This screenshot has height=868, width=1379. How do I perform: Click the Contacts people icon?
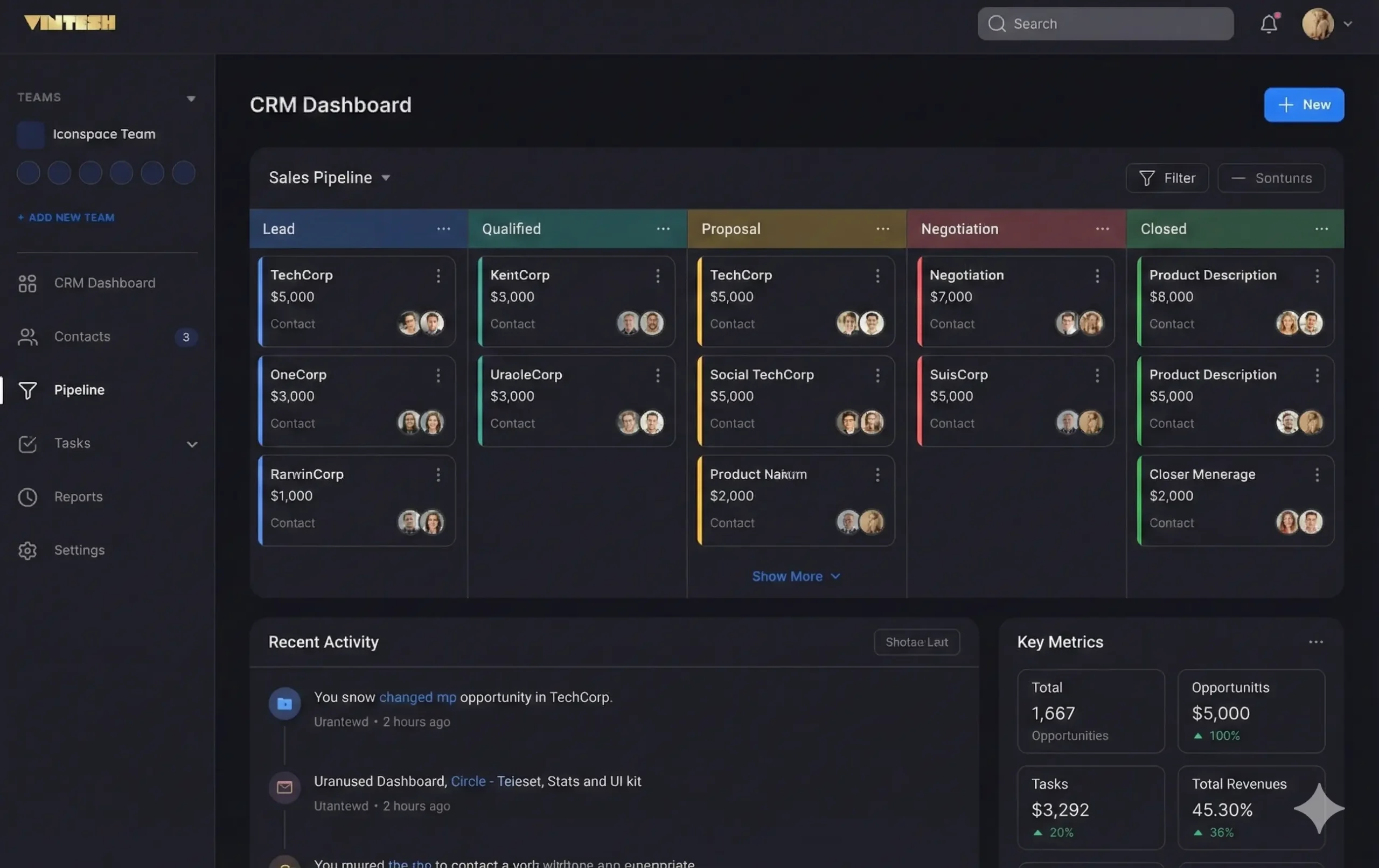tap(27, 337)
